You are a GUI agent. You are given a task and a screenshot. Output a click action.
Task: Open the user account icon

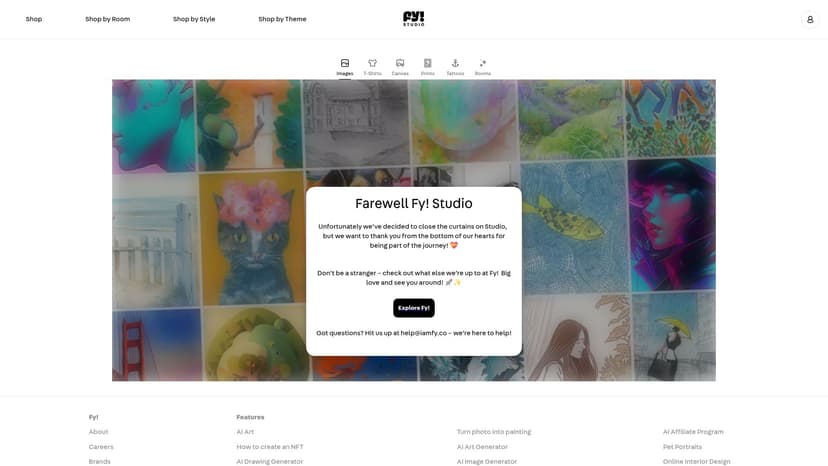(x=810, y=20)
